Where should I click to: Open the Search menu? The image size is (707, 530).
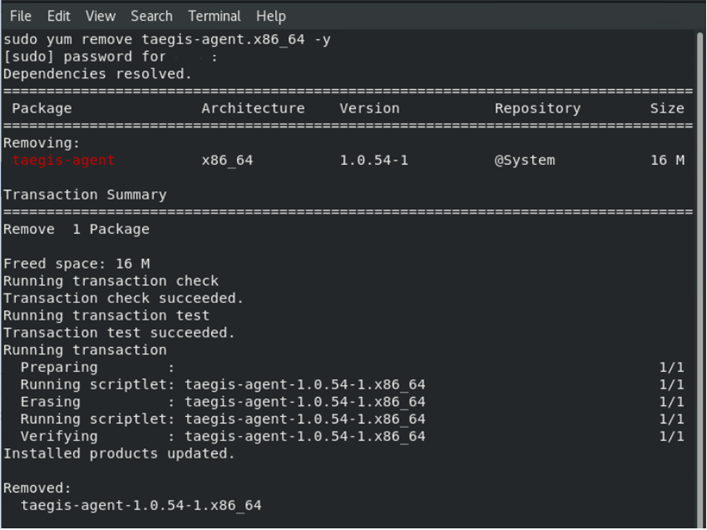click(151, 16)
